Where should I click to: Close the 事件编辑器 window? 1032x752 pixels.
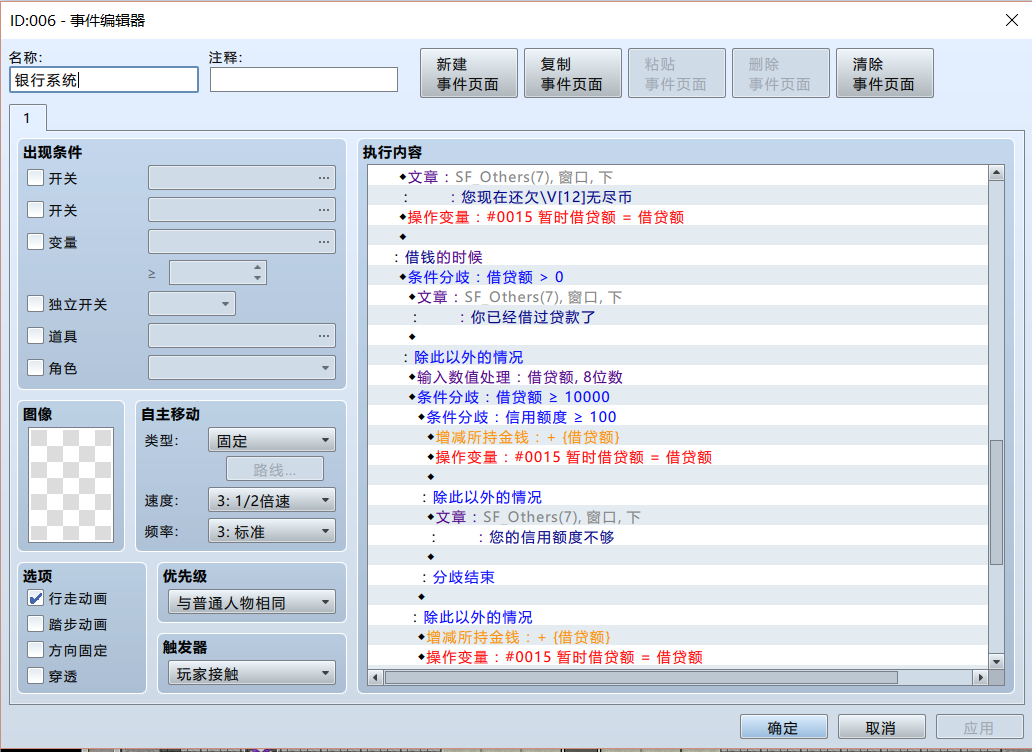click(1012, 20)
